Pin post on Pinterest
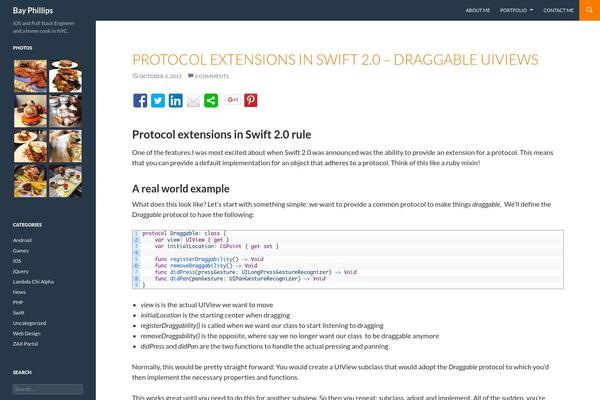 tap(251, 101)
